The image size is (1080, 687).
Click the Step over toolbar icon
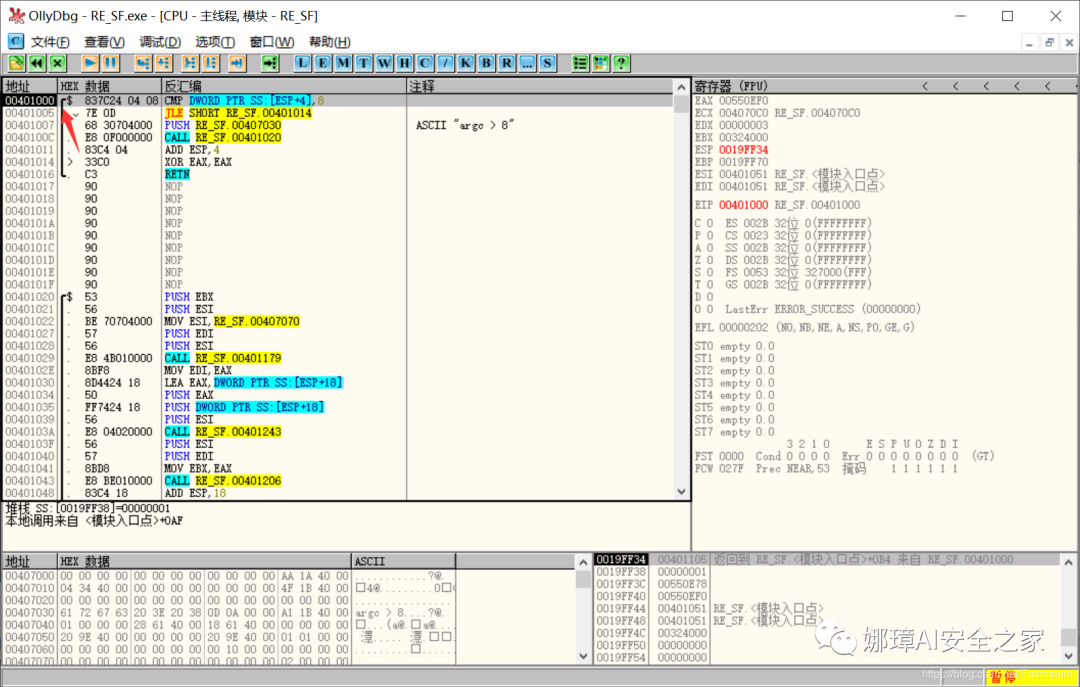point(164,63)
